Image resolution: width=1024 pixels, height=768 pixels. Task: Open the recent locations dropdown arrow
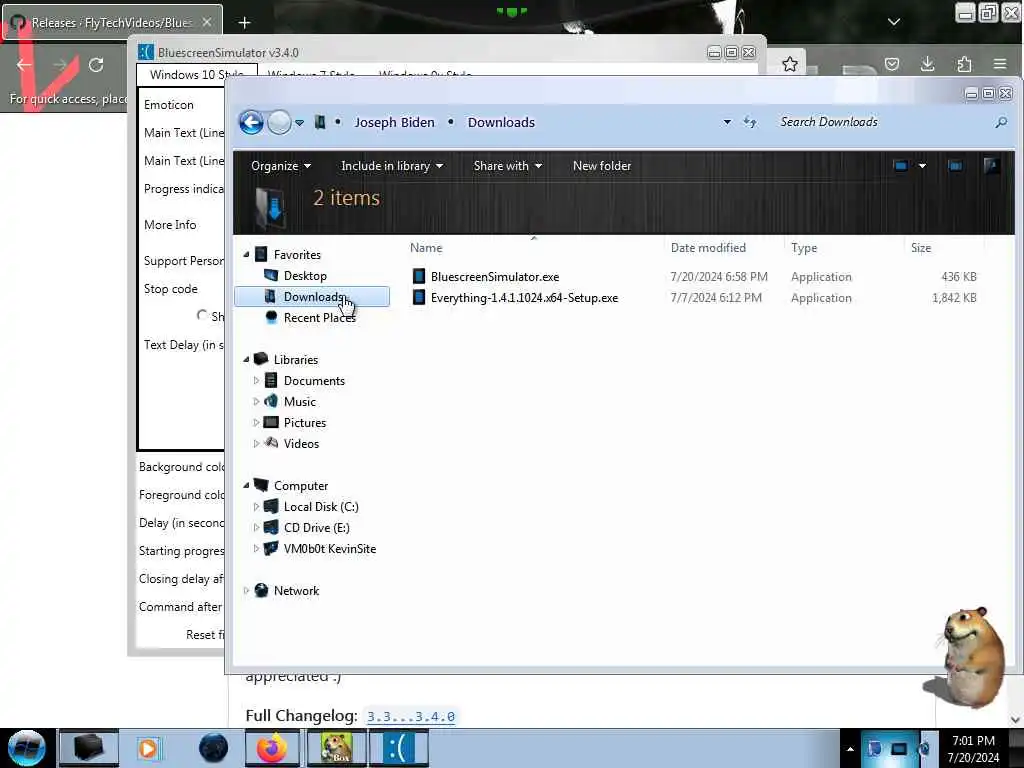point(299,123)
